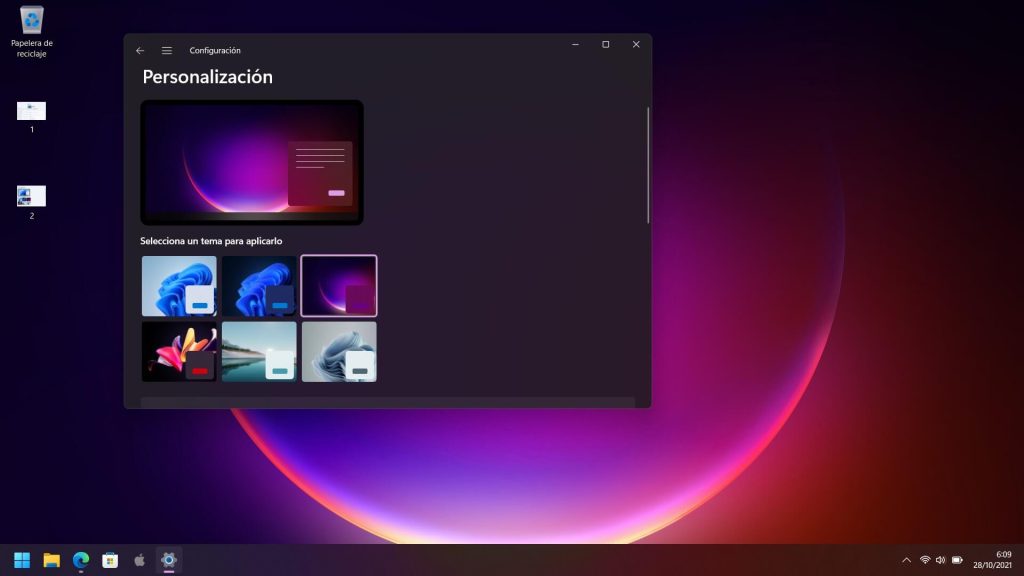Click the battery tray icon

[957, 560]
